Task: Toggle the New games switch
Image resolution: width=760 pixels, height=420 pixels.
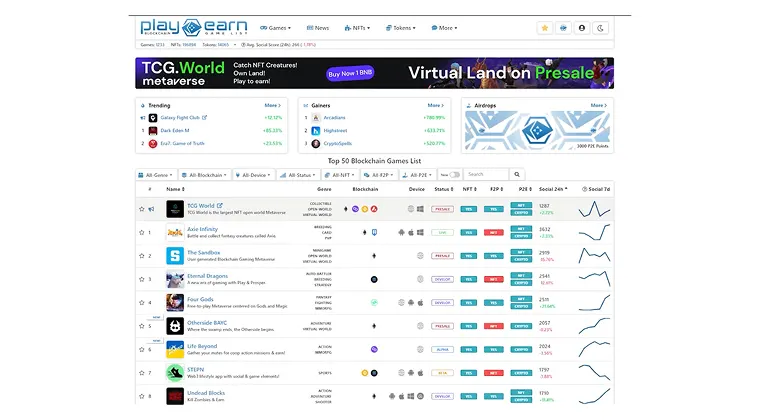Action: 454,174
